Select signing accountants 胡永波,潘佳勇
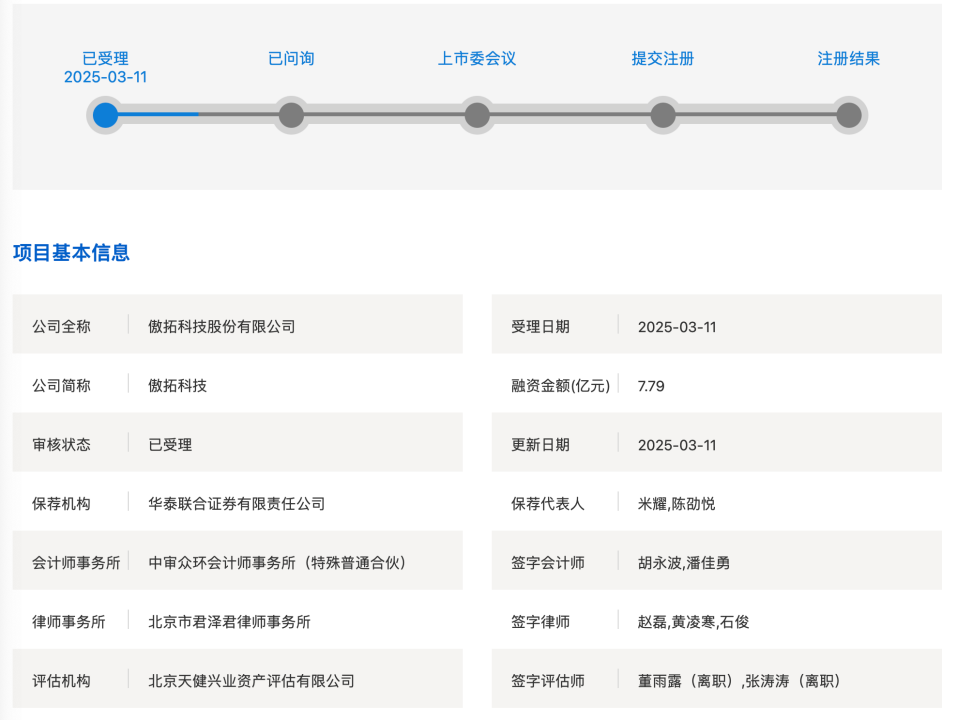The width and height of the screenshot is (957, 720). [684, 563]
